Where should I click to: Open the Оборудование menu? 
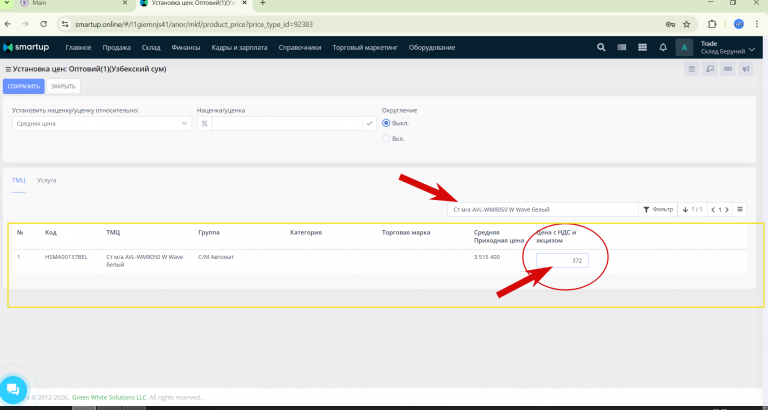[x=432, y=48]
